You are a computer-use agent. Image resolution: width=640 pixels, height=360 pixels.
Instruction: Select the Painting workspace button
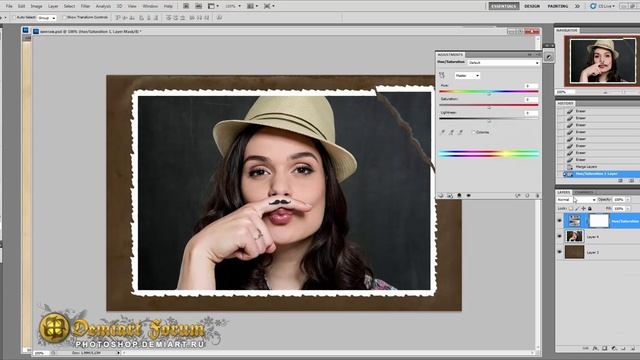pos(558,6)
